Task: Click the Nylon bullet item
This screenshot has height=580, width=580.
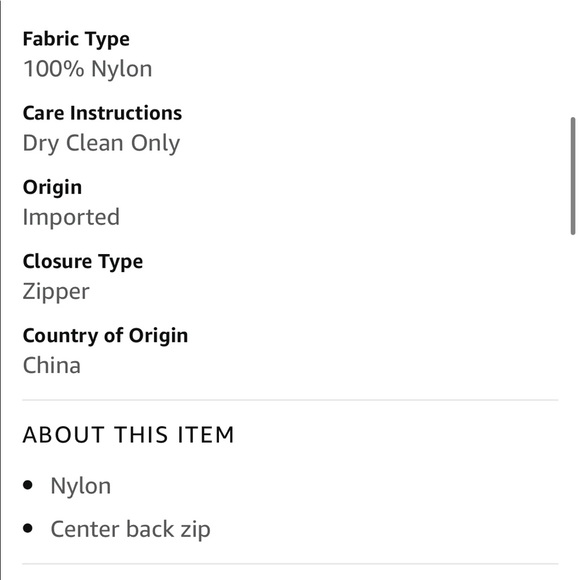Action: 81,486
